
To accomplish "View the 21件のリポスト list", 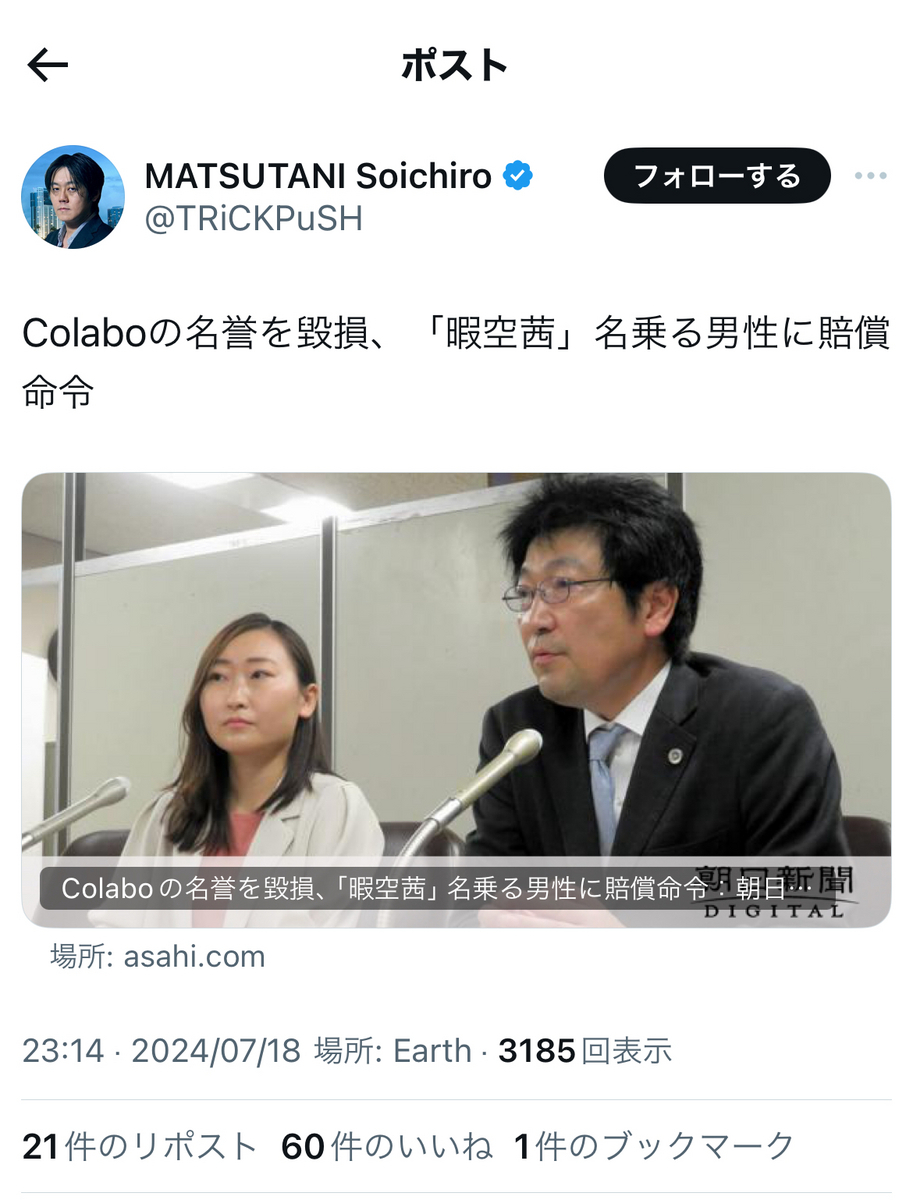I will (140, 1147).
